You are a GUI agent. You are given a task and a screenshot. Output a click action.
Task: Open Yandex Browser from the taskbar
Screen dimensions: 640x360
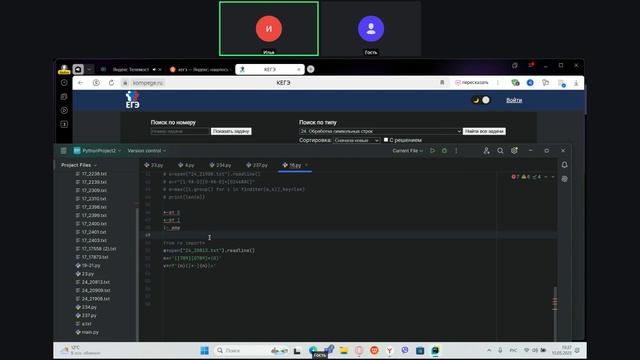tap(389, 350)
